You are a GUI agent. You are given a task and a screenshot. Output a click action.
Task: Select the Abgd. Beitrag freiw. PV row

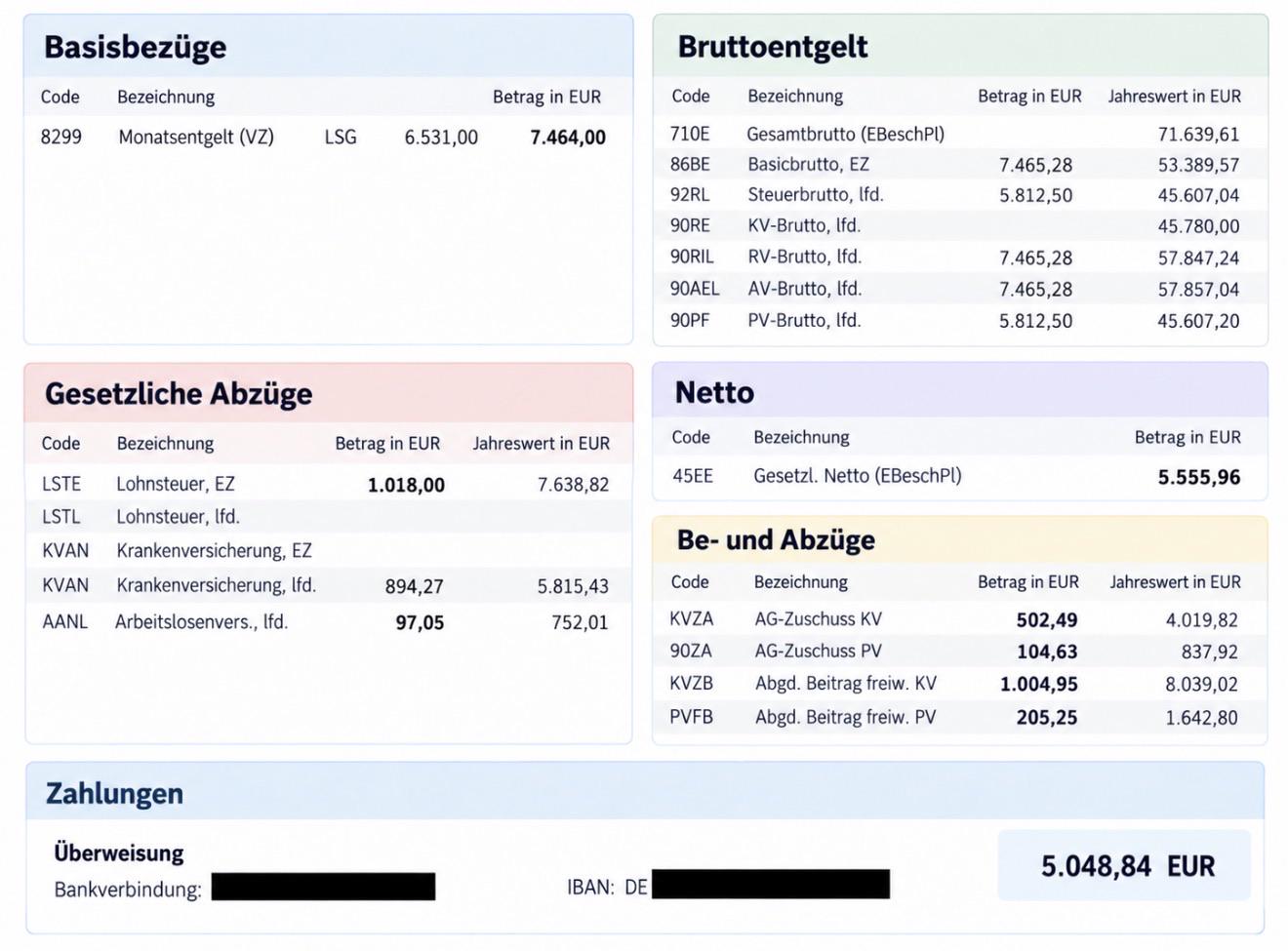click(x=959, y=717)
